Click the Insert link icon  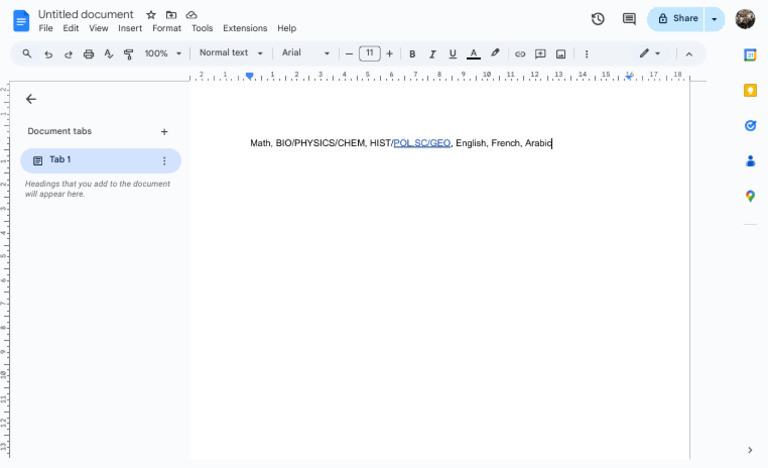519,54
